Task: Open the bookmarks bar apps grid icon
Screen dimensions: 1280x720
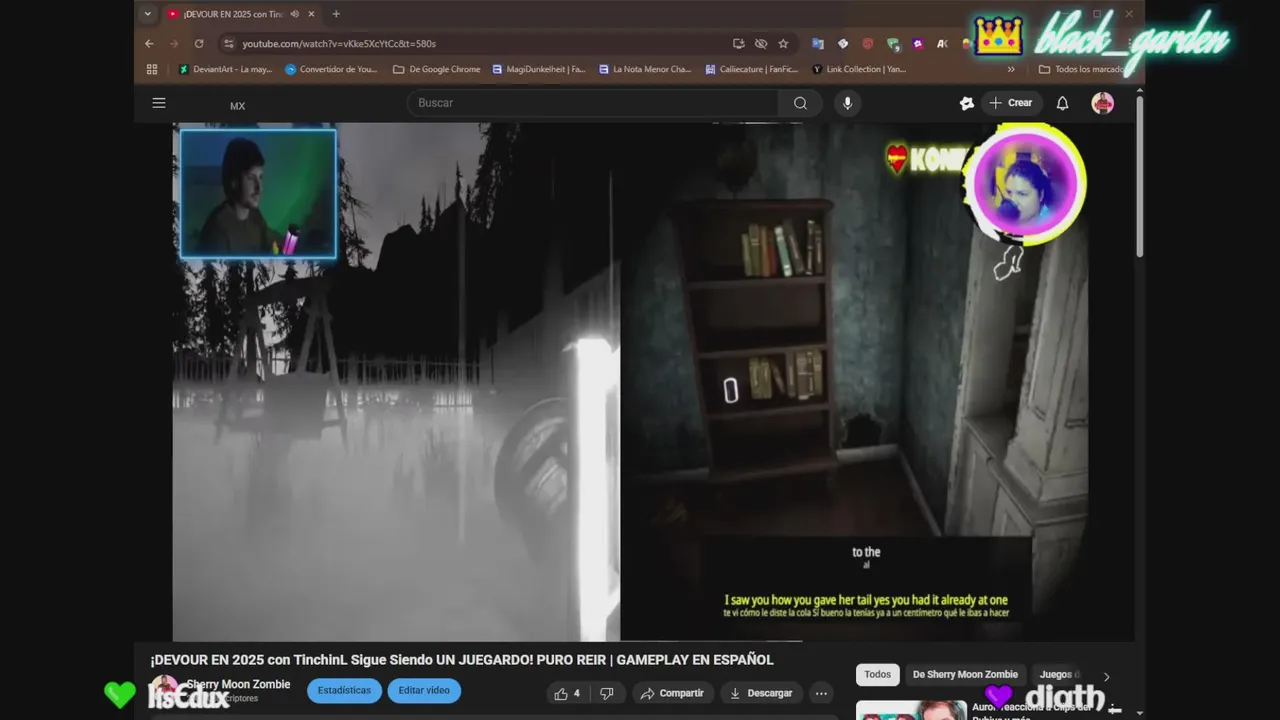Action: (x=152, y=69)
